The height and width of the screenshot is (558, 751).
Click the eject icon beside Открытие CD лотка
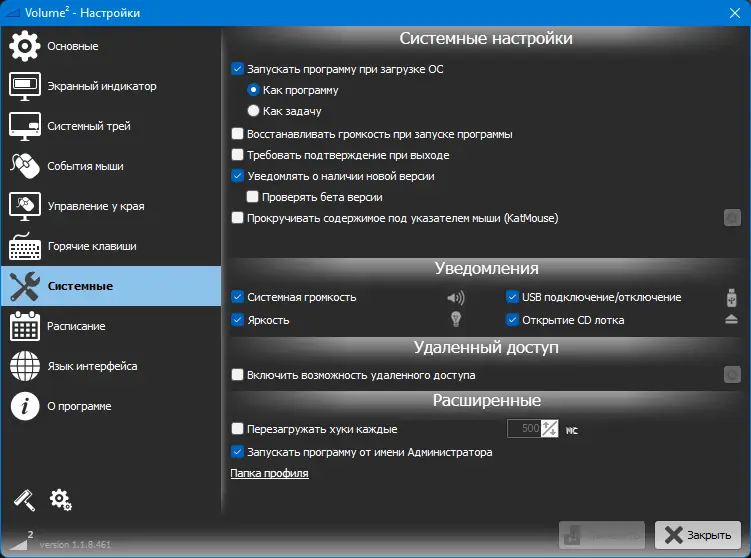click(x=731, y=319)
